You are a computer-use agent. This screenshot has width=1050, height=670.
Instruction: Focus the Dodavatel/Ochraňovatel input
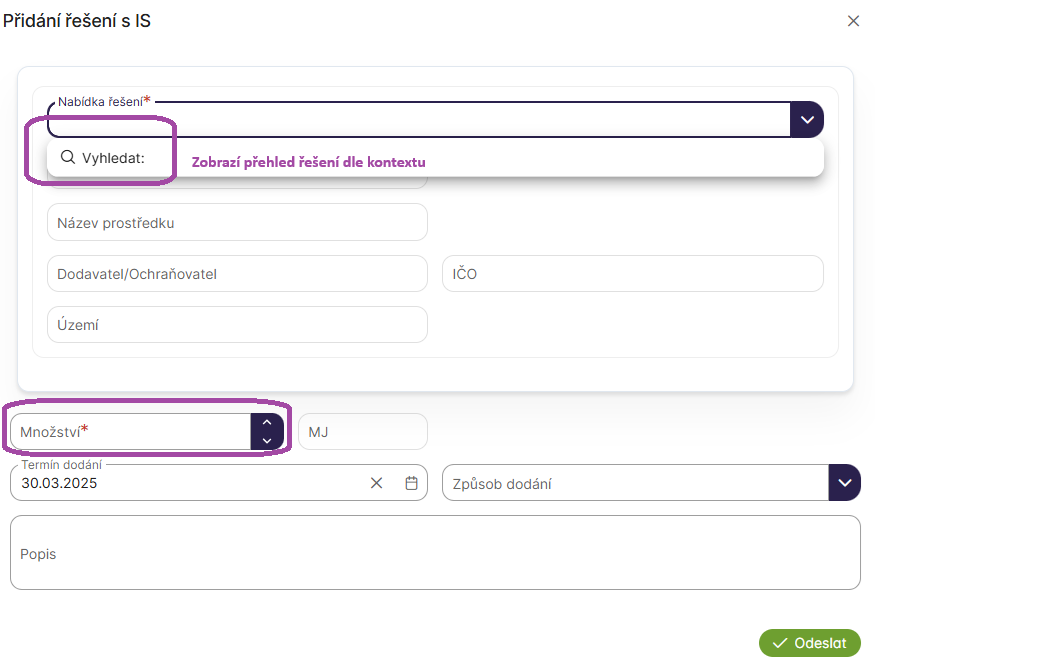(x=237, y=273)
